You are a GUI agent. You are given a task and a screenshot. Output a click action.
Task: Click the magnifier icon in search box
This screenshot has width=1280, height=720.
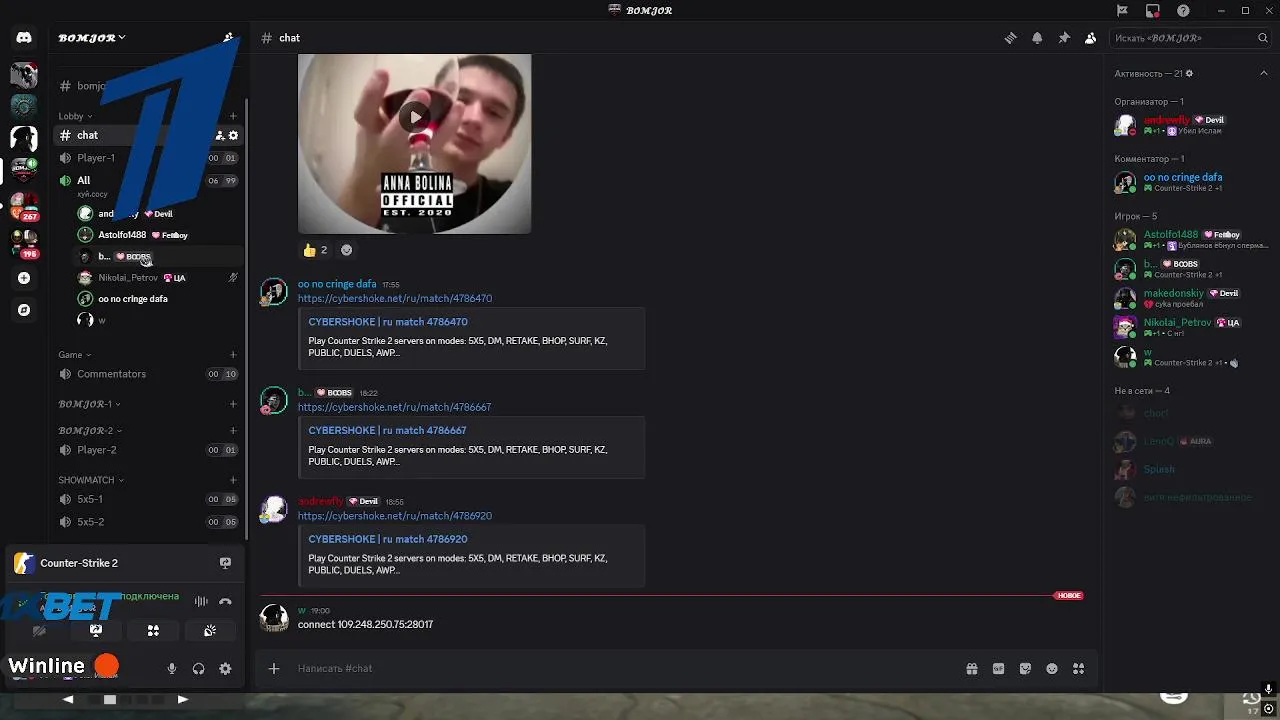tap(1263, 38)
